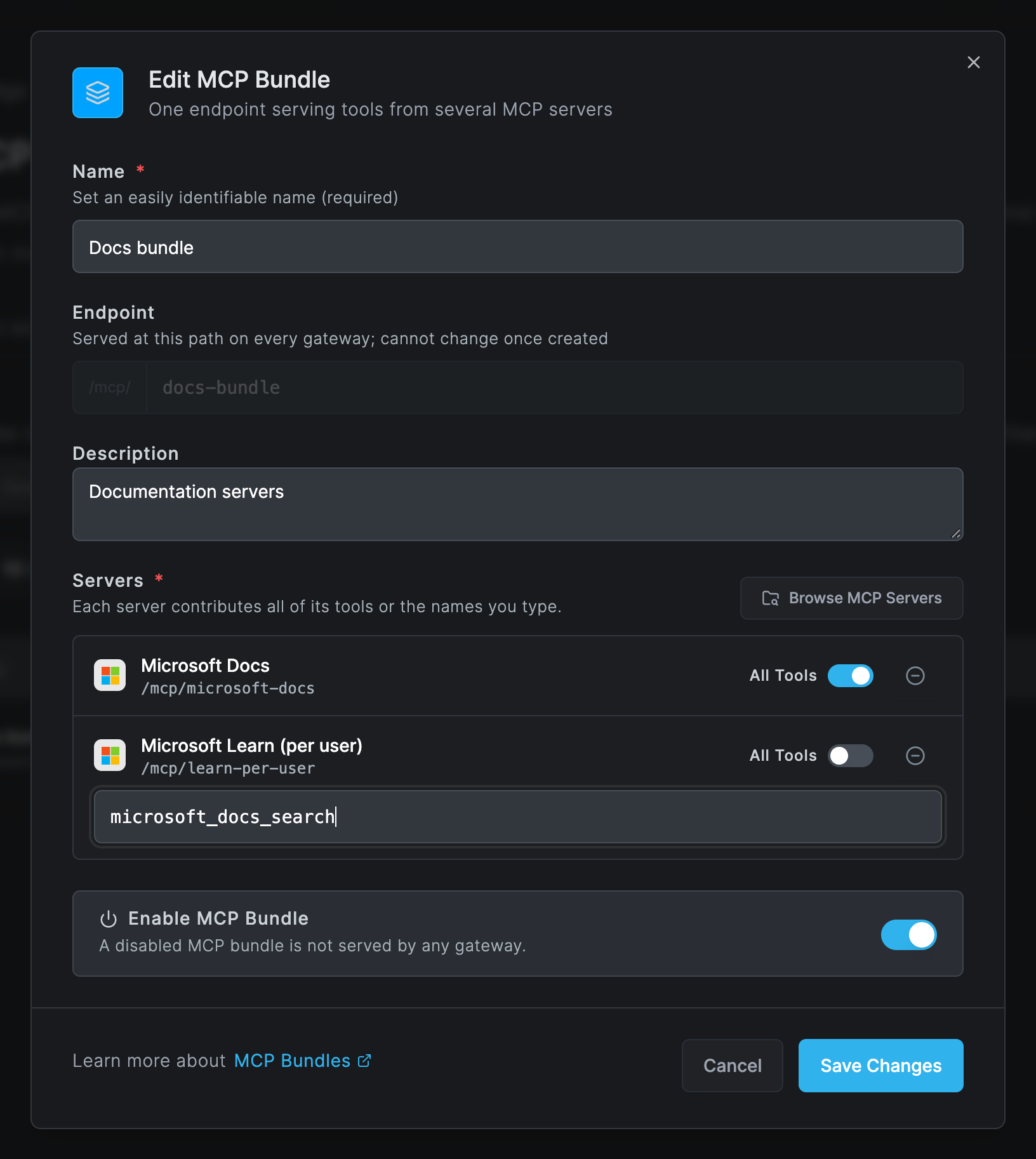
Task: Remove Microsoft Learn (per user) server
Action: pos(915,756)
